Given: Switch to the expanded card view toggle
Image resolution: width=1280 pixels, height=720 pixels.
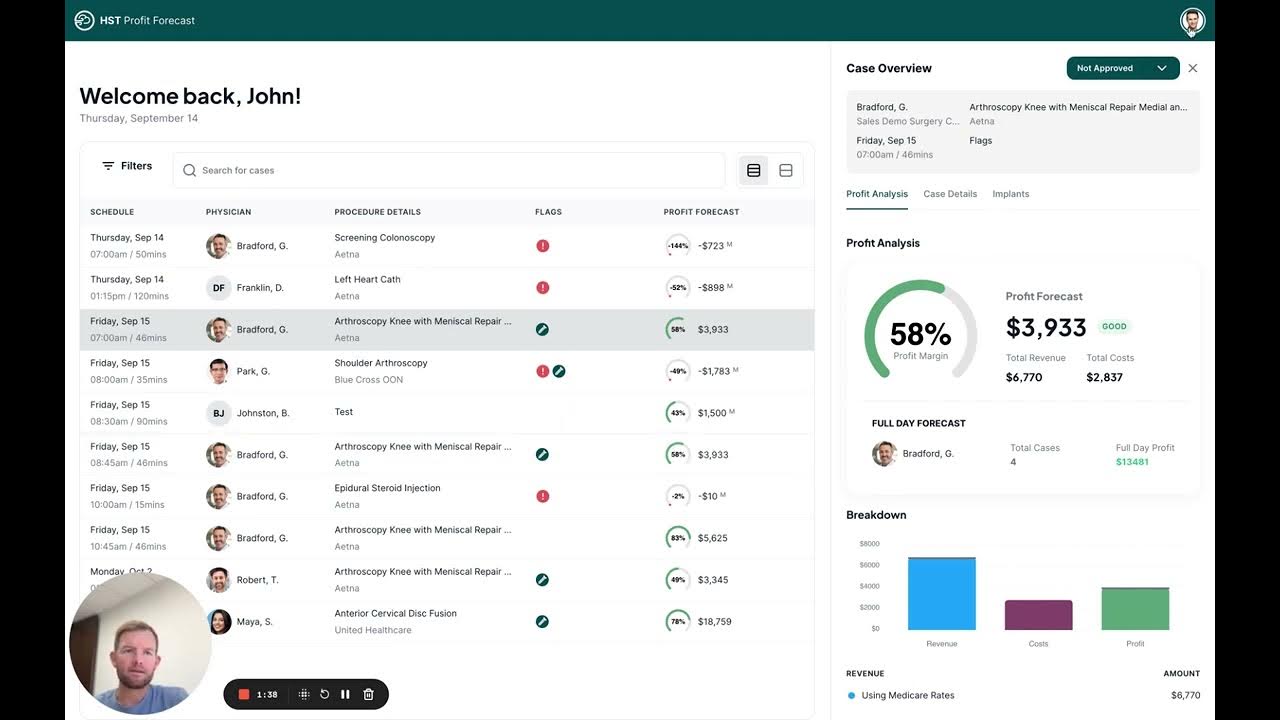Looking at the screenshot, I should (x=786, y=171).
